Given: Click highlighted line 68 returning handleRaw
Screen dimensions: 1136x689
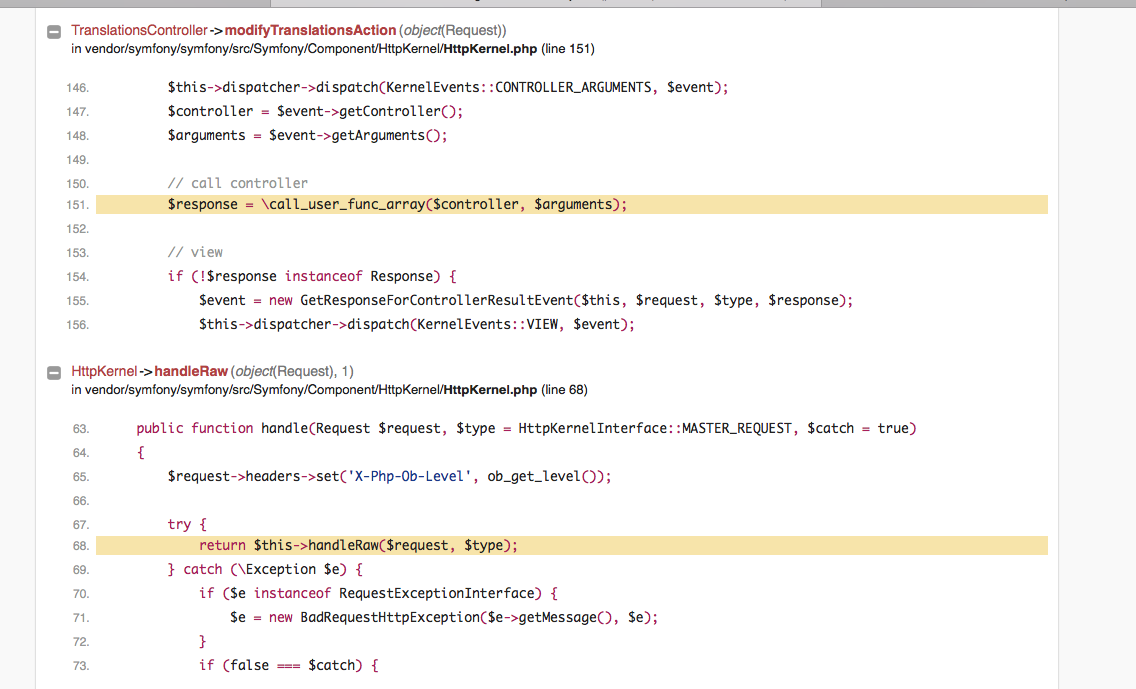Looking at the screenshot, I should coord(572,546).
